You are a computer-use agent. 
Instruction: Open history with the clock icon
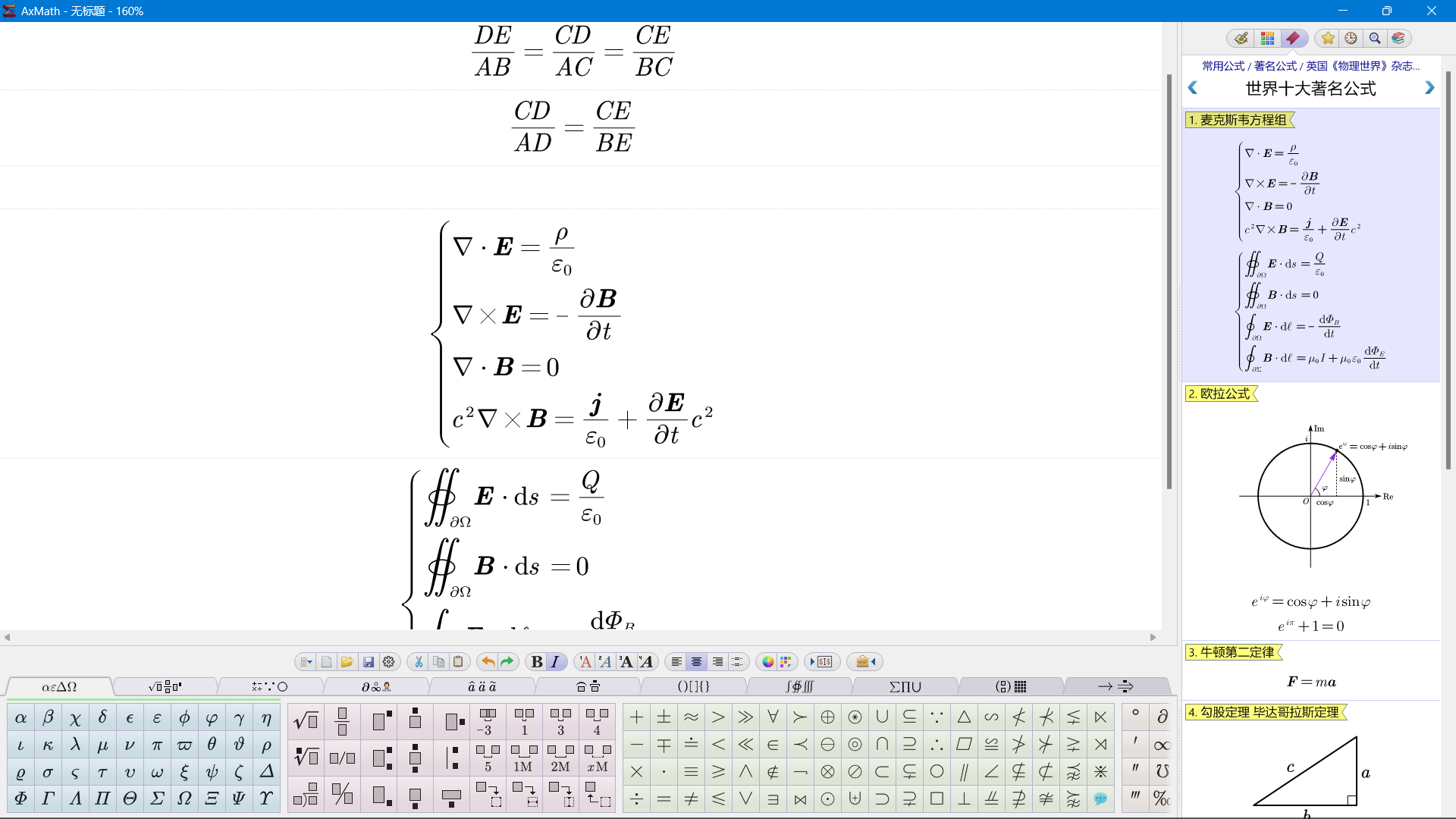coord(1351,38)
